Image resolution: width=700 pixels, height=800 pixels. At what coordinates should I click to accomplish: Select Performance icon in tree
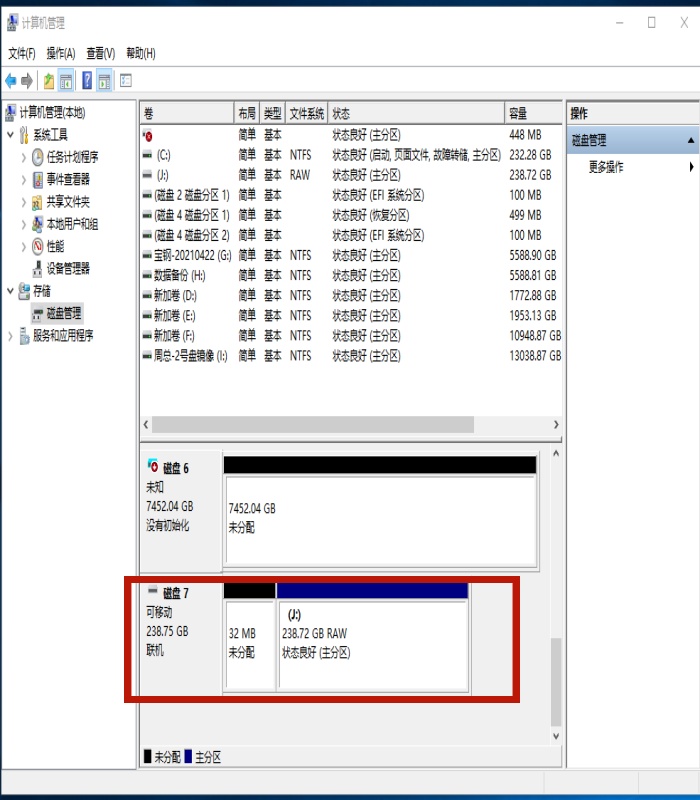tap(38, 247)
